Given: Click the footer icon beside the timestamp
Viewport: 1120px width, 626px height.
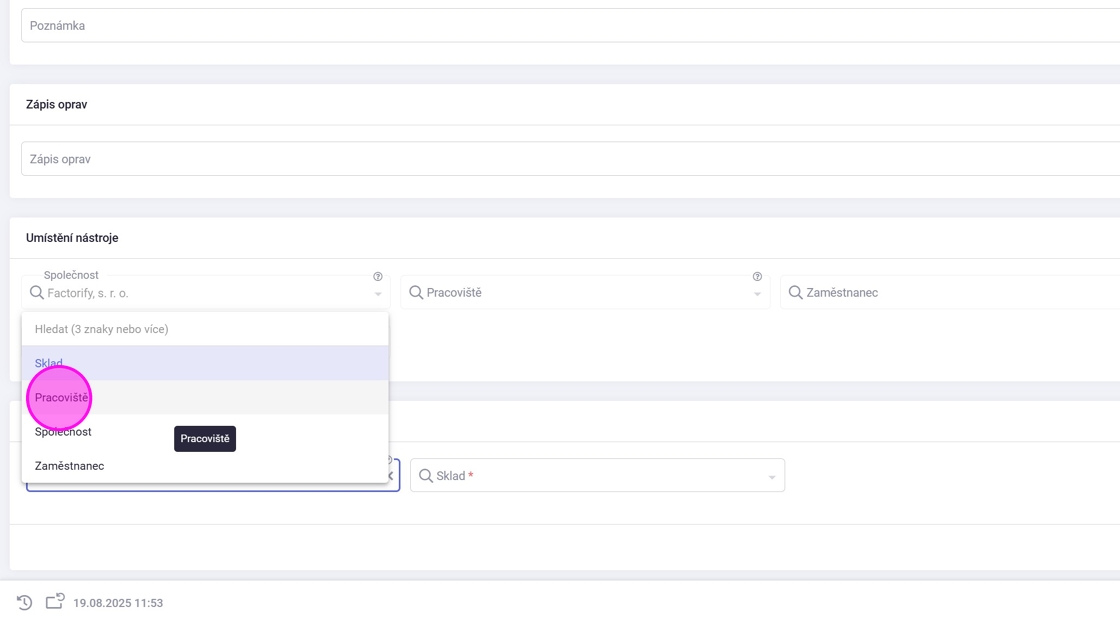Looking at the screenshot, I should click(55, 601).
